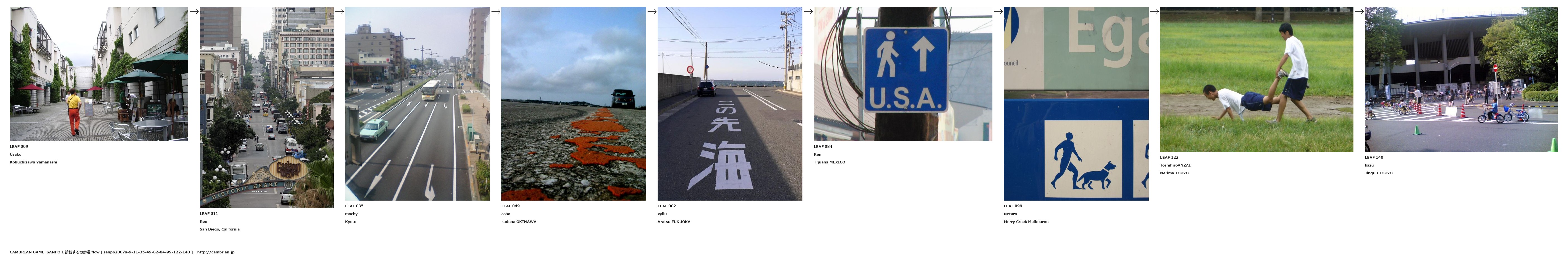Open the Merry Creek dog walking sign photo
The image size is (1568, 259).
point(1076,104)
